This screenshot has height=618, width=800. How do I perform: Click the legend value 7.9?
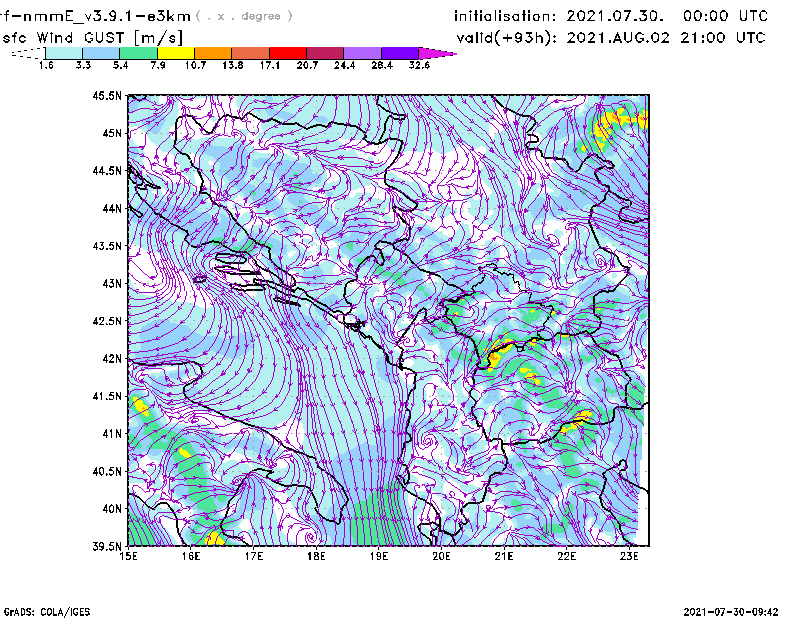point(158,65)
